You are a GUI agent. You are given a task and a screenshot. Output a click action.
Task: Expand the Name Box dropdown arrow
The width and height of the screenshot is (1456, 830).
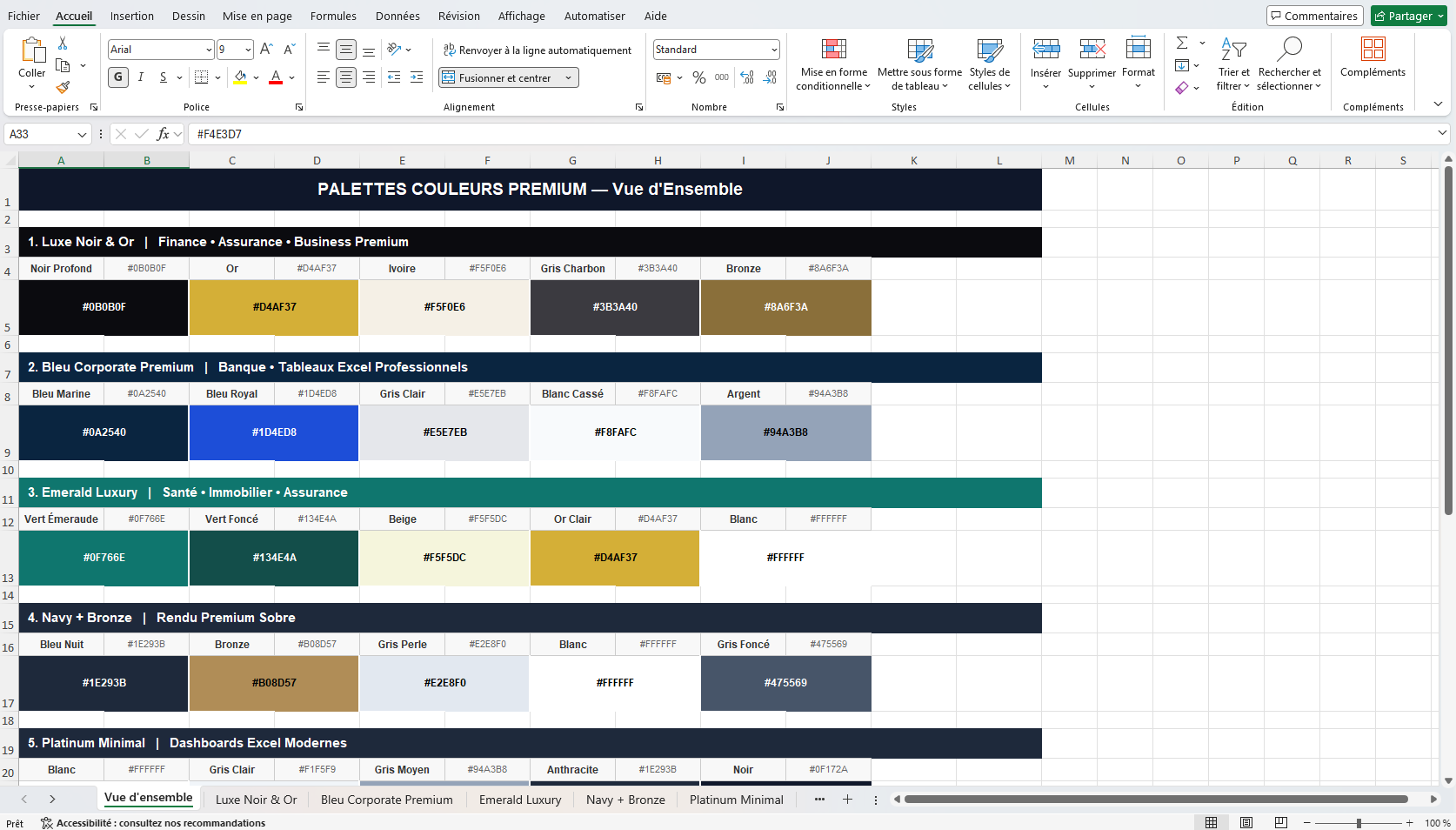click(82, 134)
